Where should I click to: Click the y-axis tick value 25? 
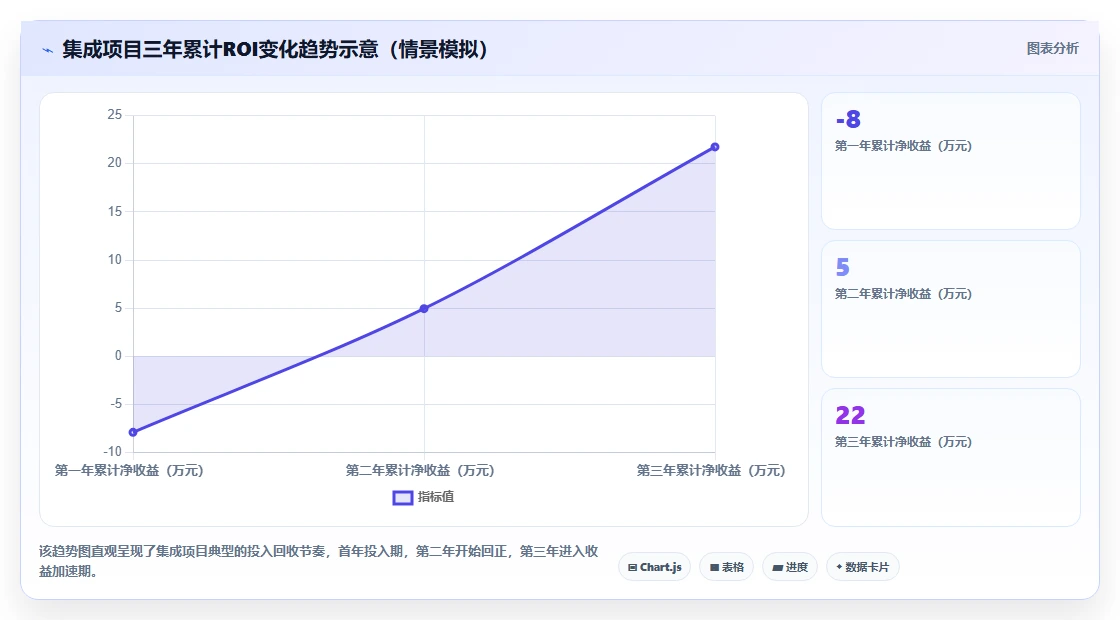point(115,115)
